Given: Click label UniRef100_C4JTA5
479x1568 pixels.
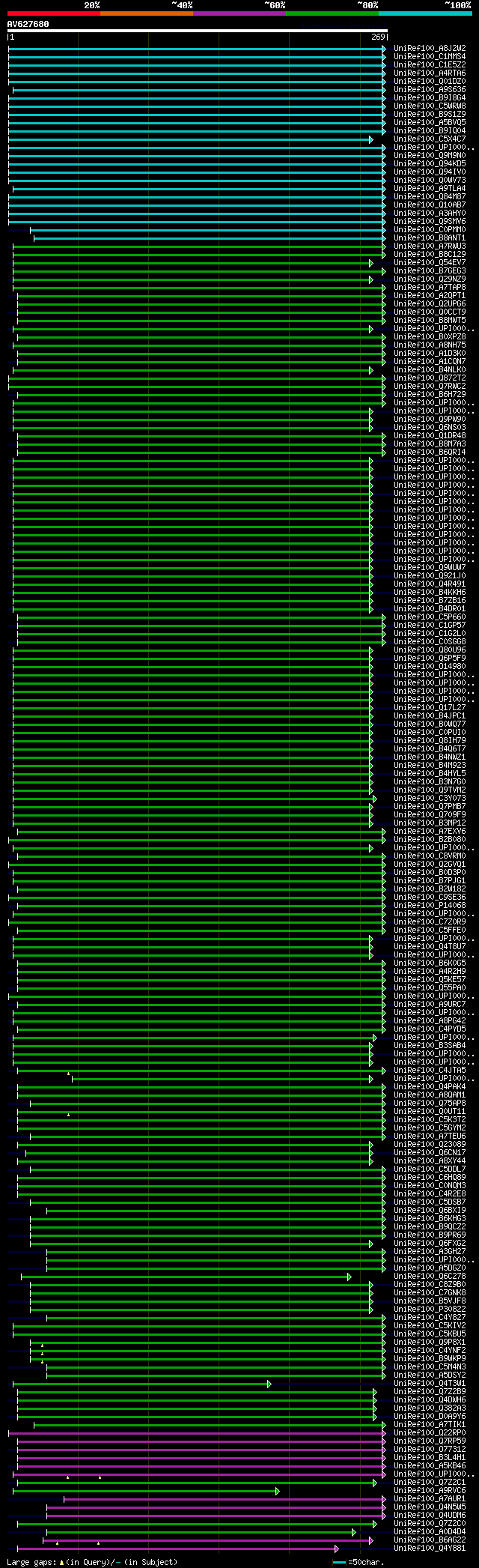Looking at the screenshot, I should [x=430, y=1071].
